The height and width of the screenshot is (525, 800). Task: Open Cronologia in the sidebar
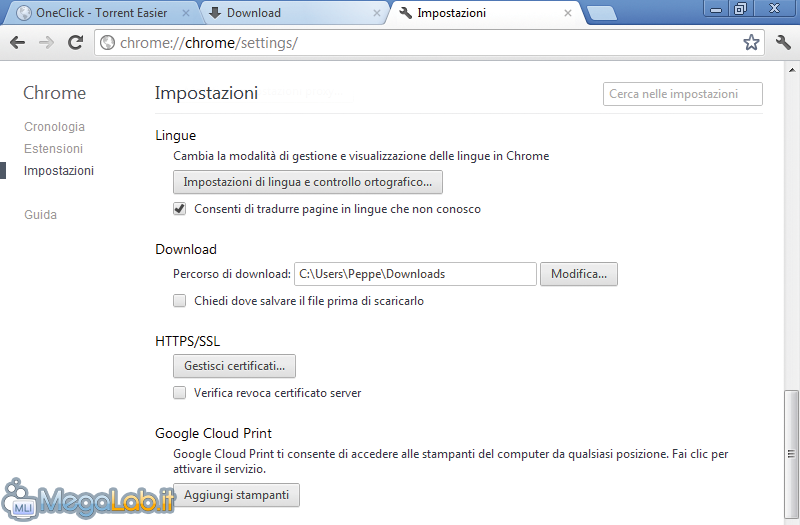click(55, 127)
